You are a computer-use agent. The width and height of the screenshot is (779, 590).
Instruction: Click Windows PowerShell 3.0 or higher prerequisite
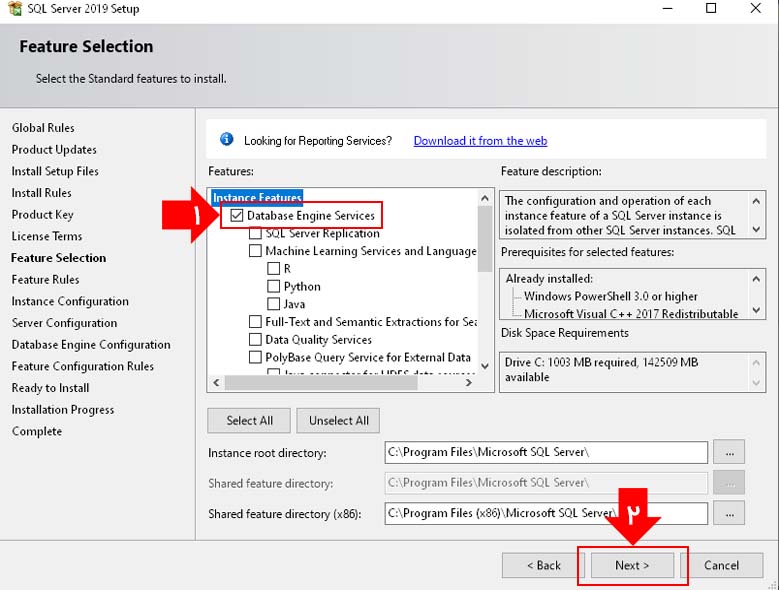pos(611,296)
